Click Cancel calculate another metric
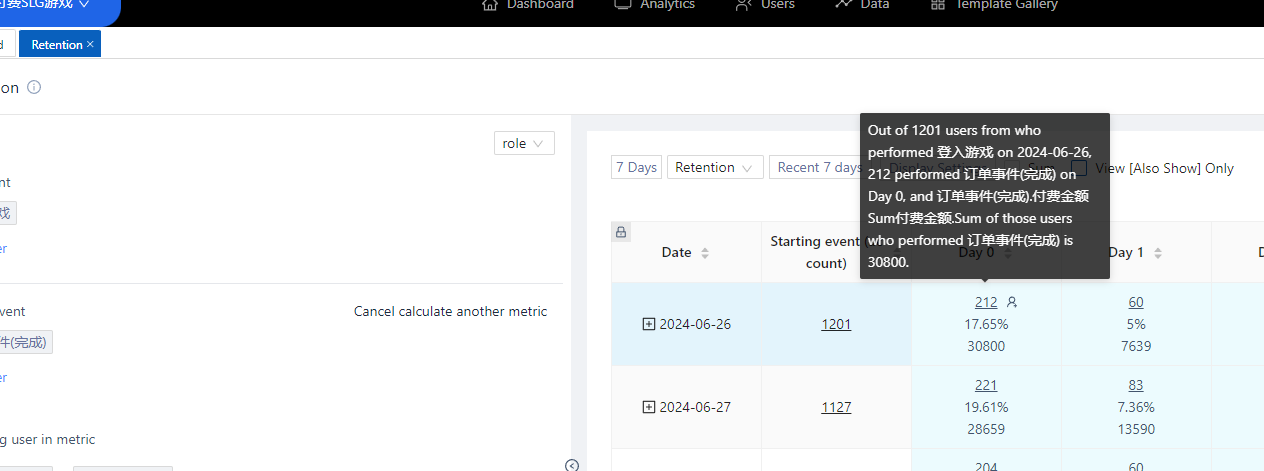Viewport: 1264px width, 471px height. [x=450, y=311]
